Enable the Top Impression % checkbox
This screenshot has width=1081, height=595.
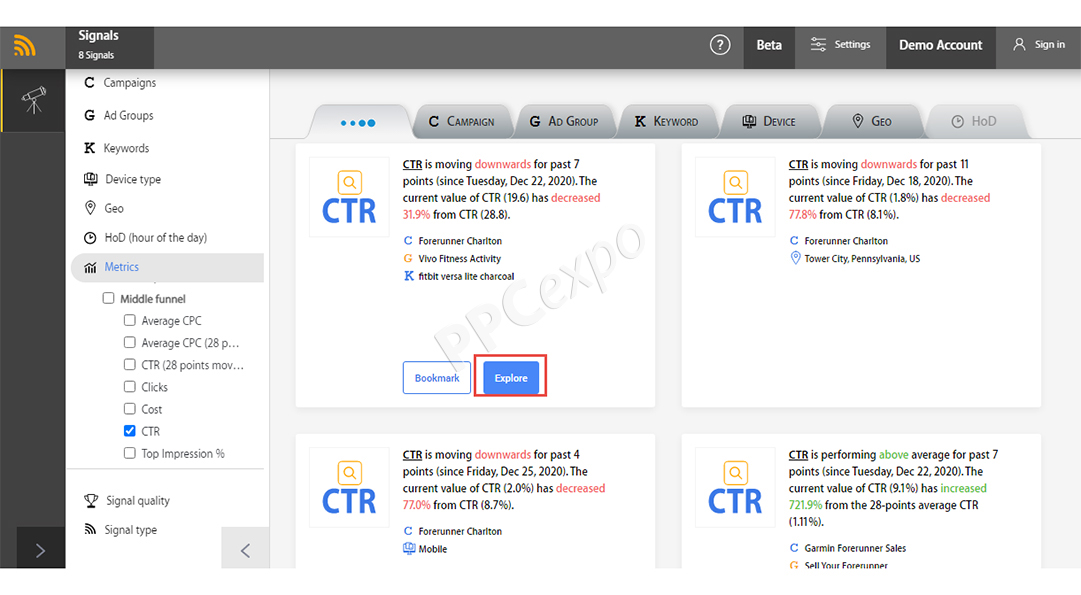(x=130, y=453)
